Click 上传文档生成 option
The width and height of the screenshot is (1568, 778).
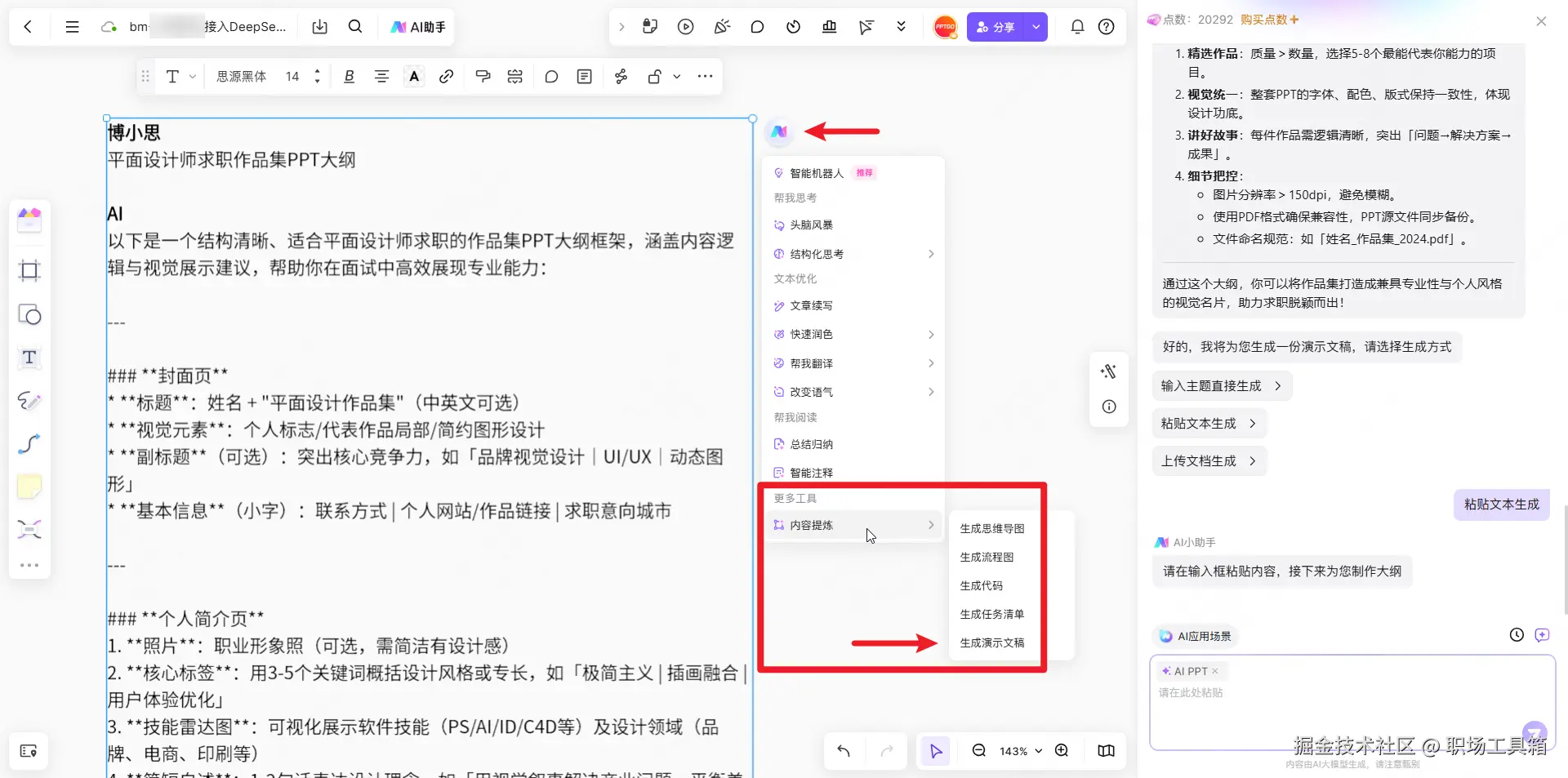pos(1209,461)
